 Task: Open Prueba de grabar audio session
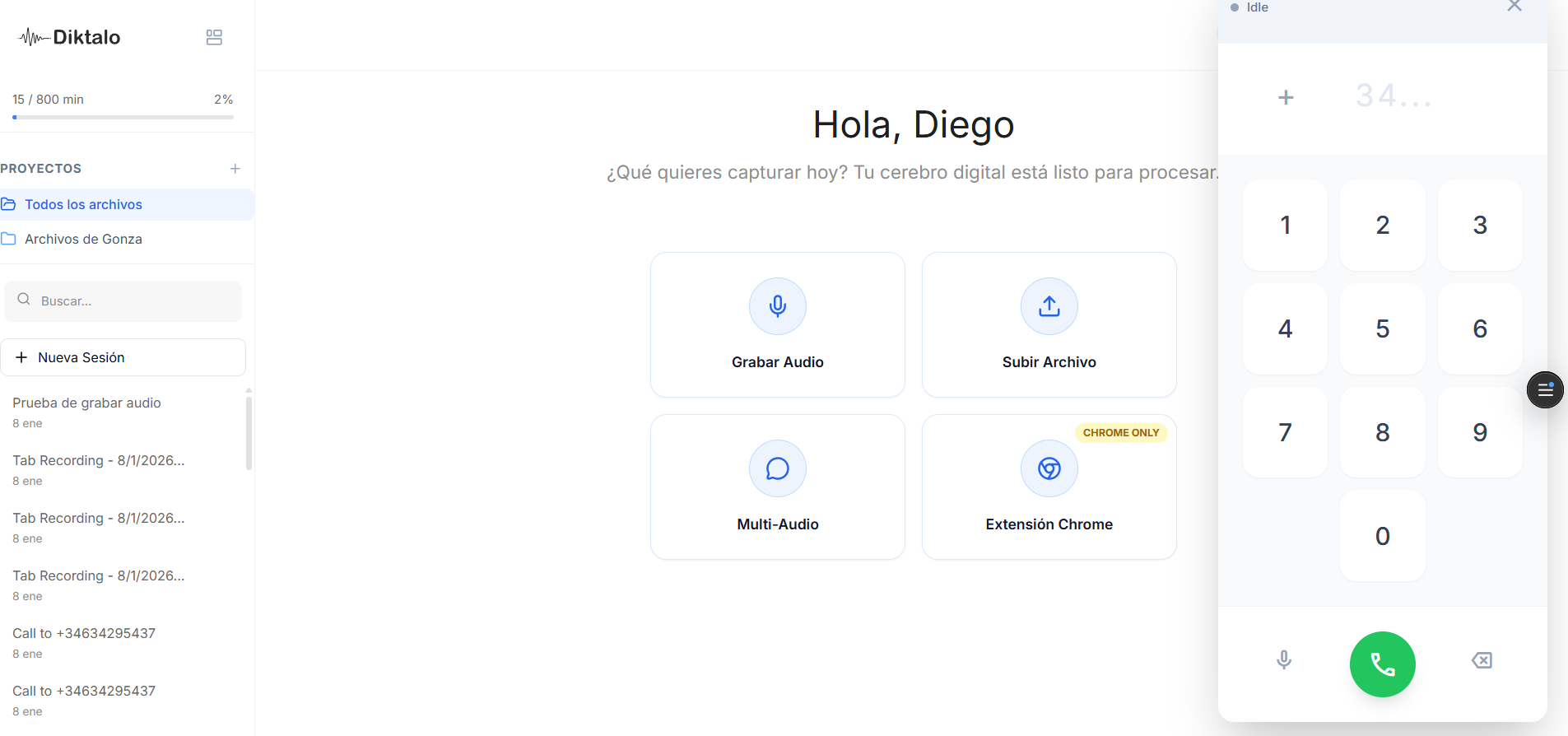(x=123, y=412)
